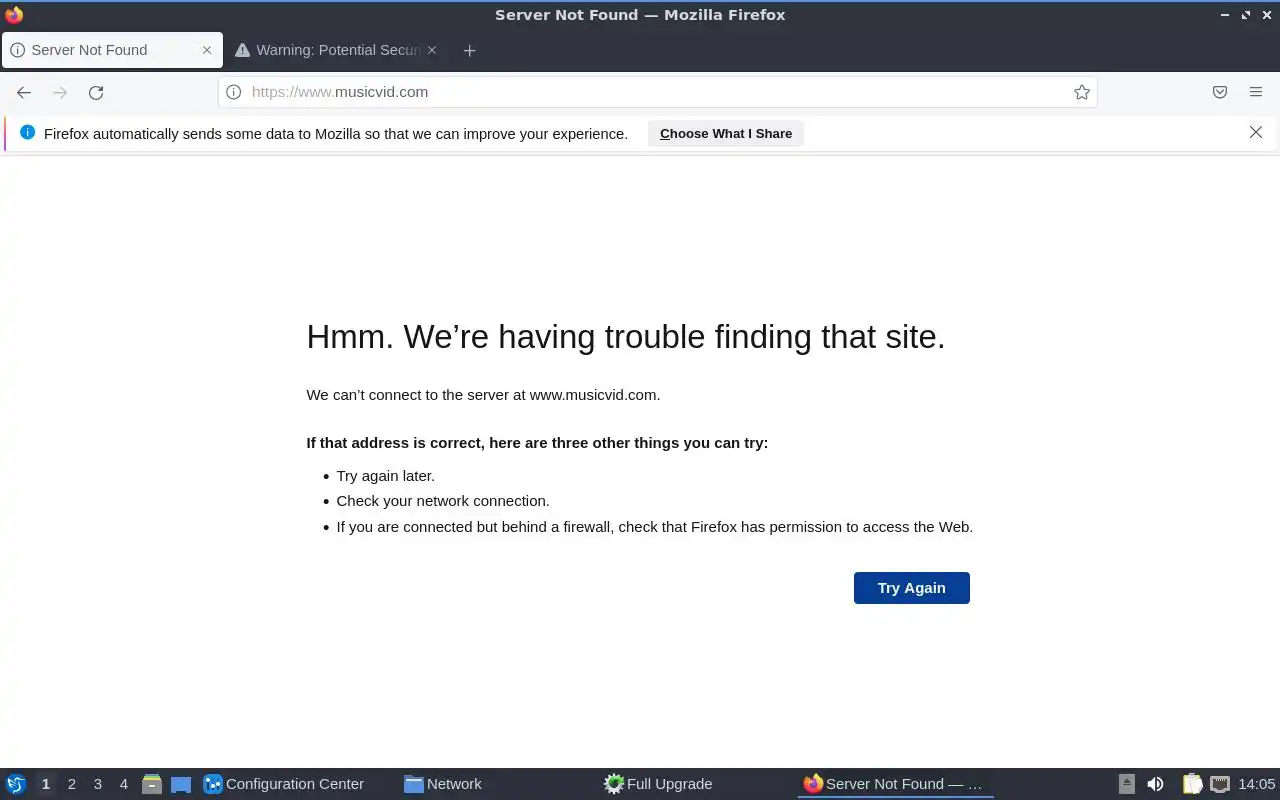The width and height of the screenshot is (1280, 800).
Task: Close the Server Not Found tab
Action: coord(207,50)
